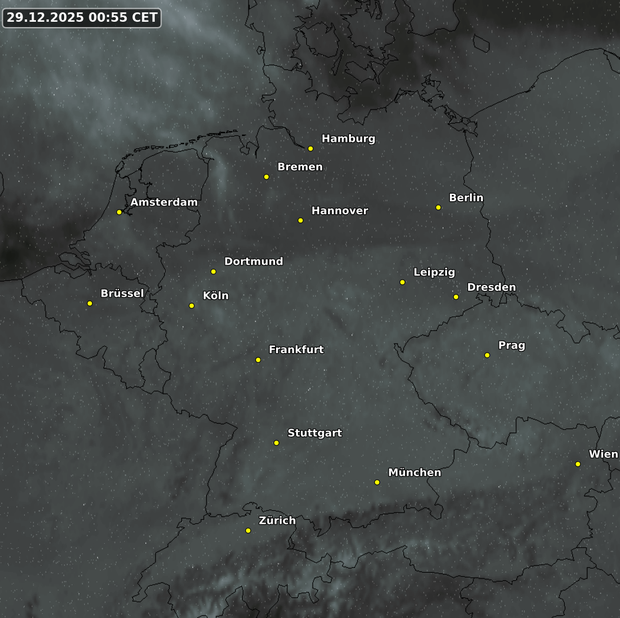Click the yellow dot beside Frankfurt
This screenshot has width=620, height=618.
pos(258,360)
